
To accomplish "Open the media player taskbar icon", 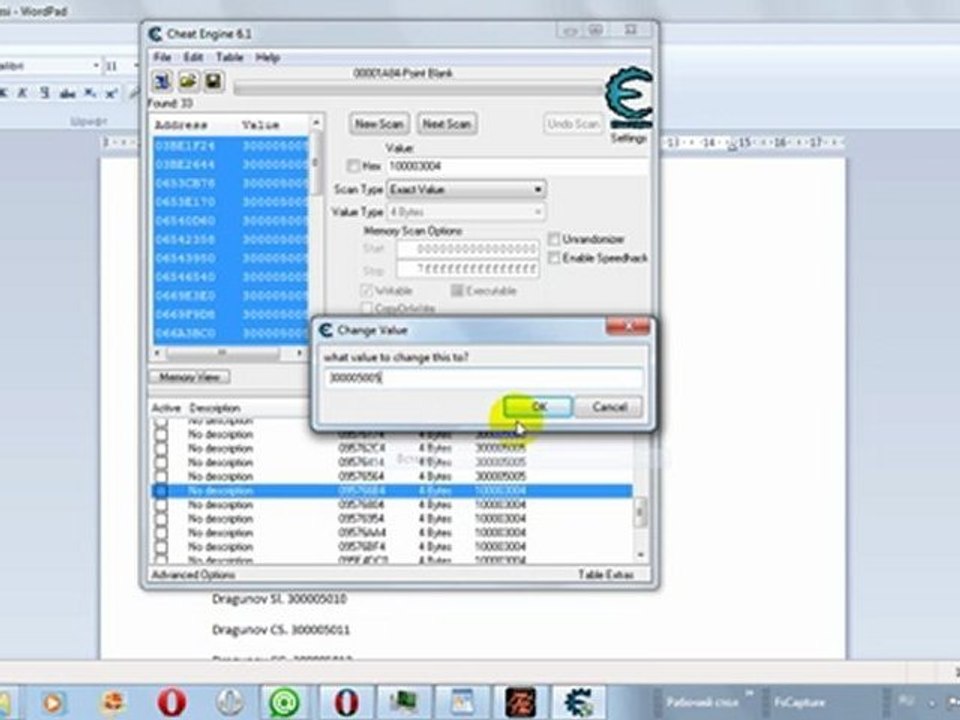I will (53, 702).
